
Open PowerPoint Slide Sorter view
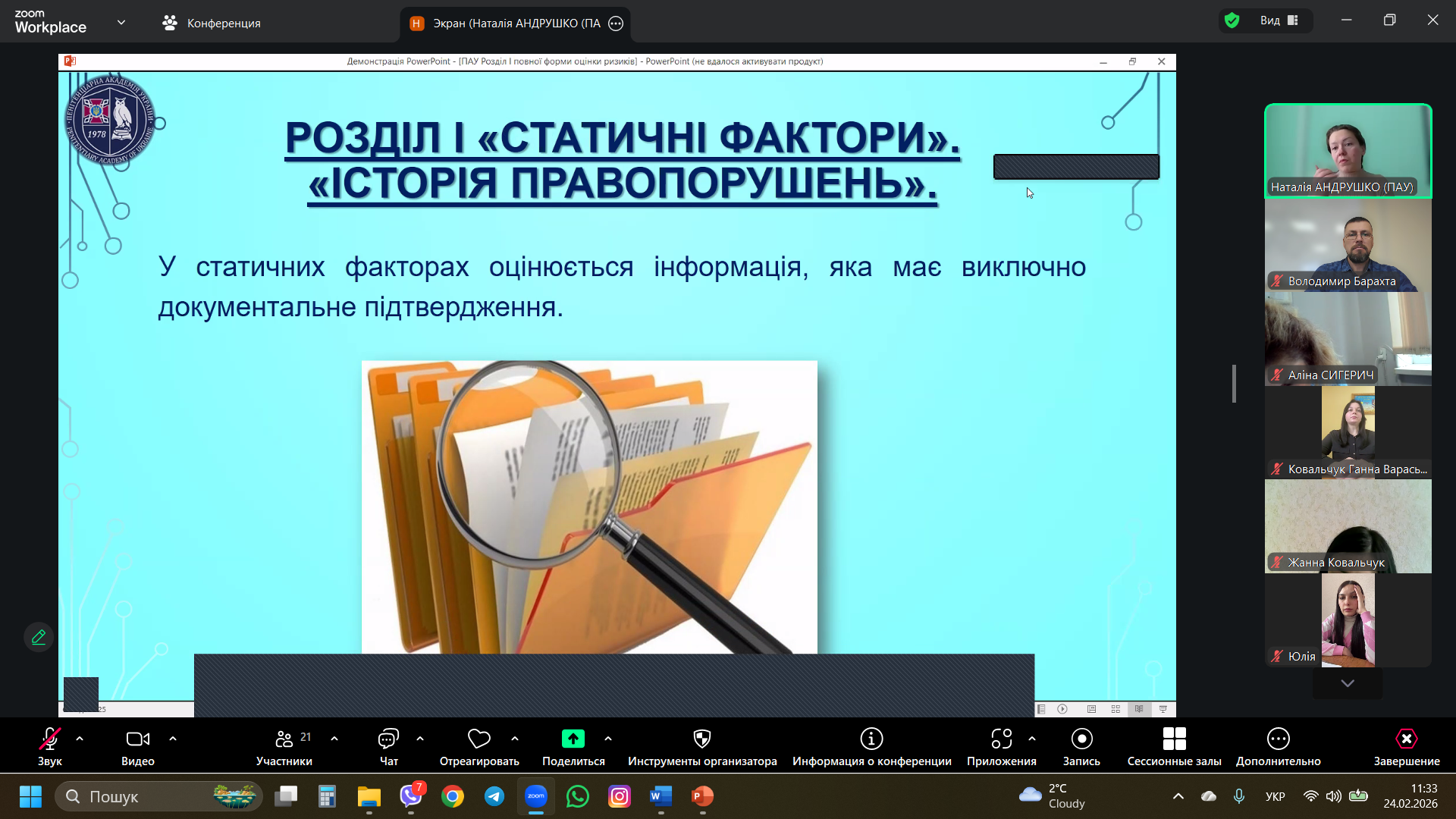coord(1116,709)
